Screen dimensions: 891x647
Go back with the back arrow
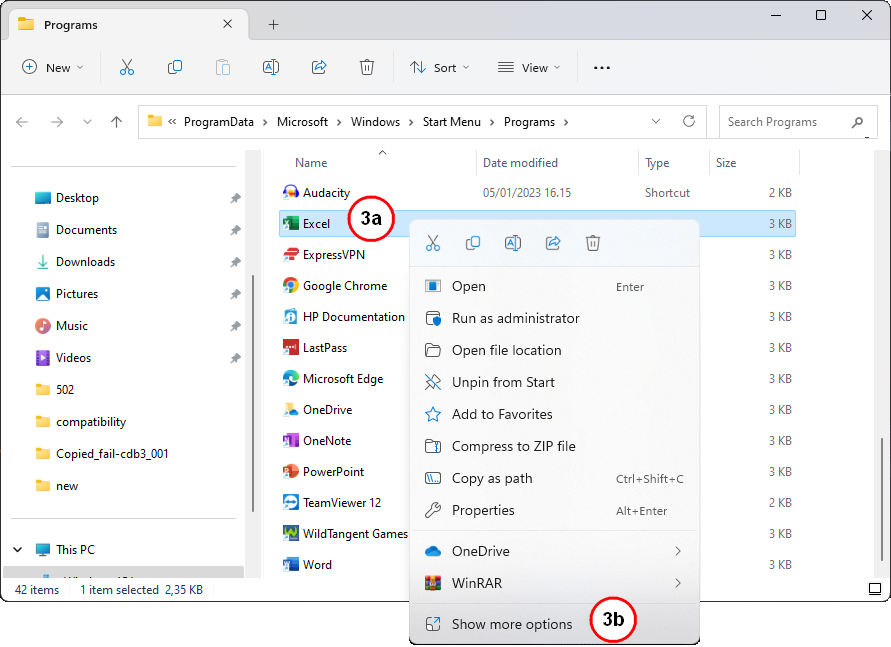(x=22, y=122)
